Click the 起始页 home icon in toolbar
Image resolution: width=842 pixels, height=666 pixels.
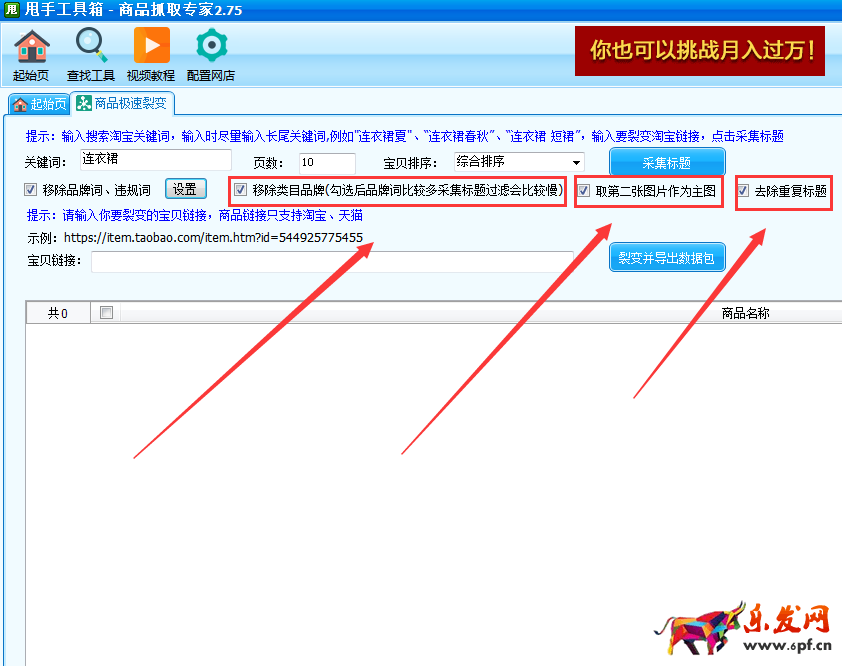click(x=31, y=47)
